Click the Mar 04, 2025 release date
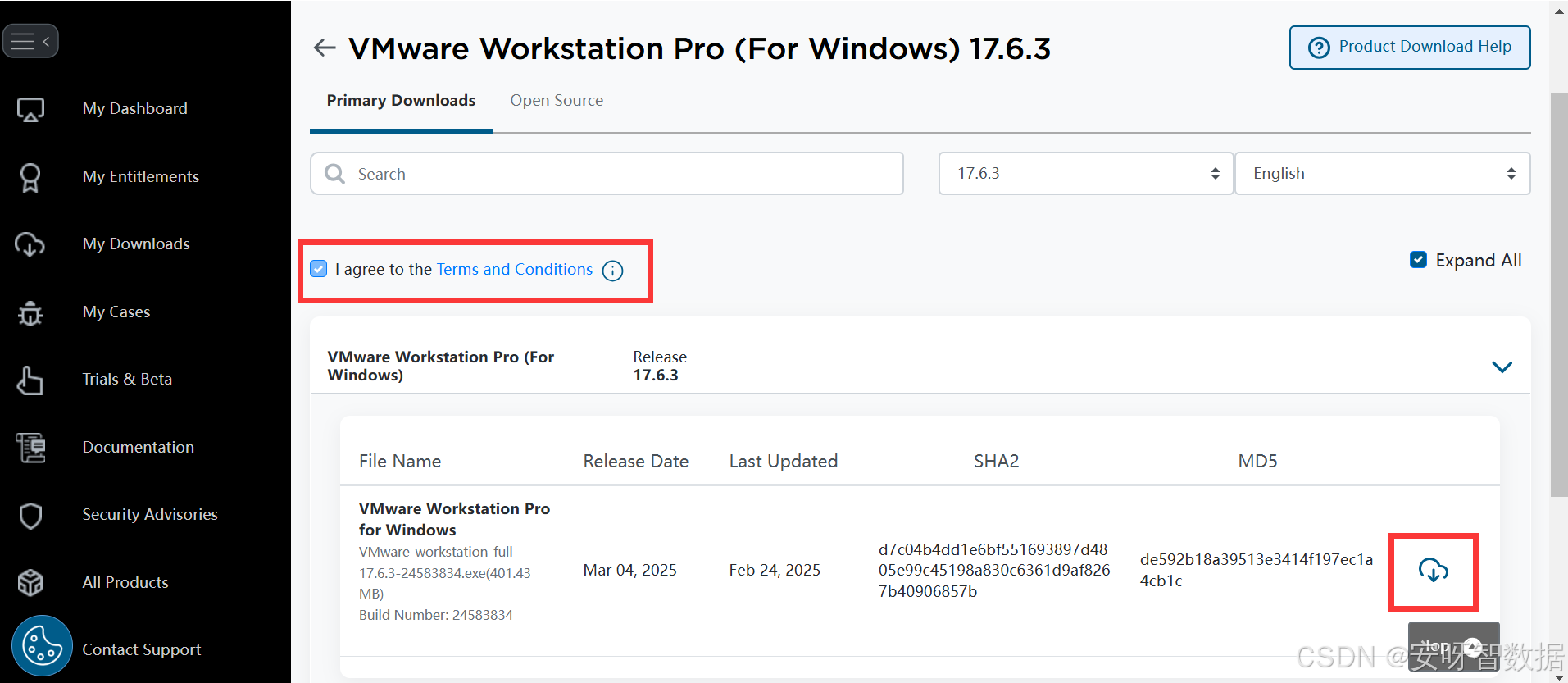This screenshot has width=1568, height=683. click(x=630, y=571)
